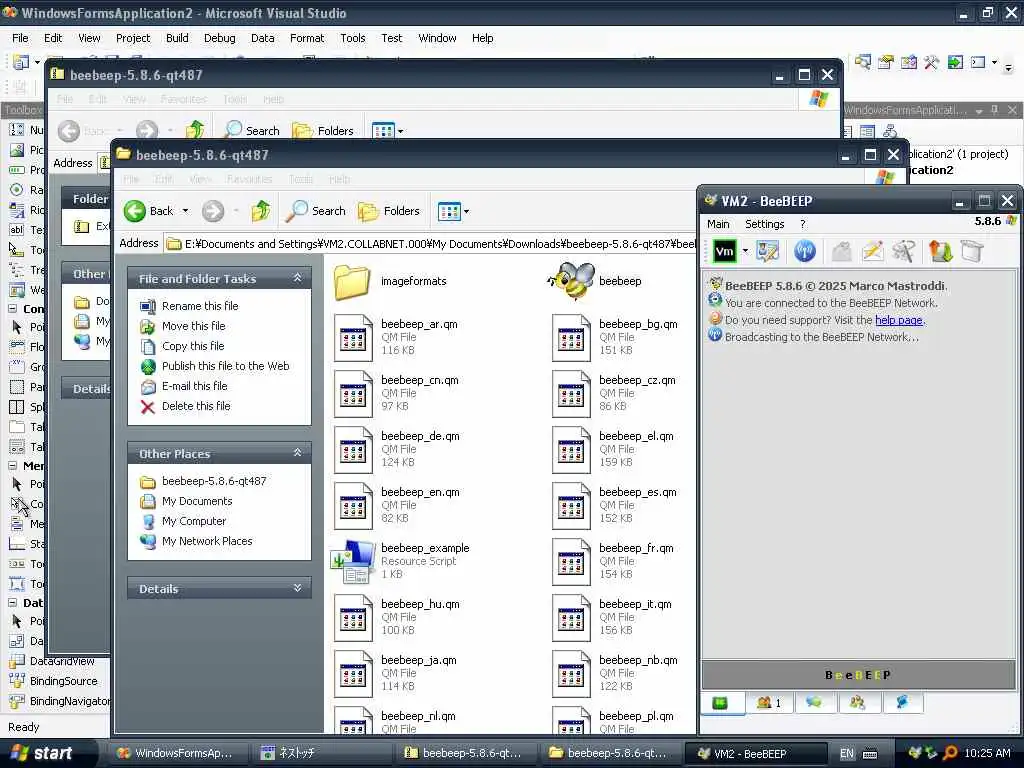Click Folders in the back Explorer window toolbar
This screenshot has width=1024, height=768.
[323, 131]
